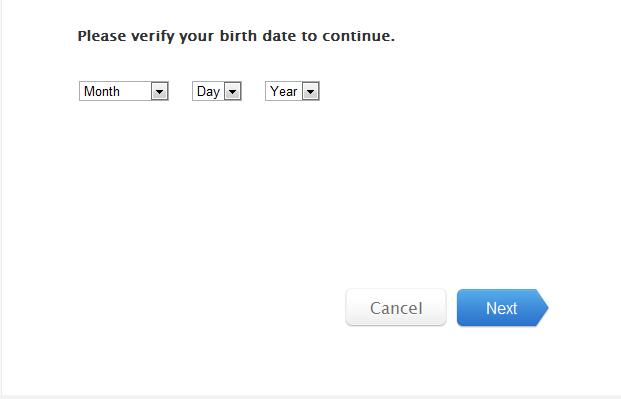
Task: Expand birth month choices list
Action: pos(124,91)
